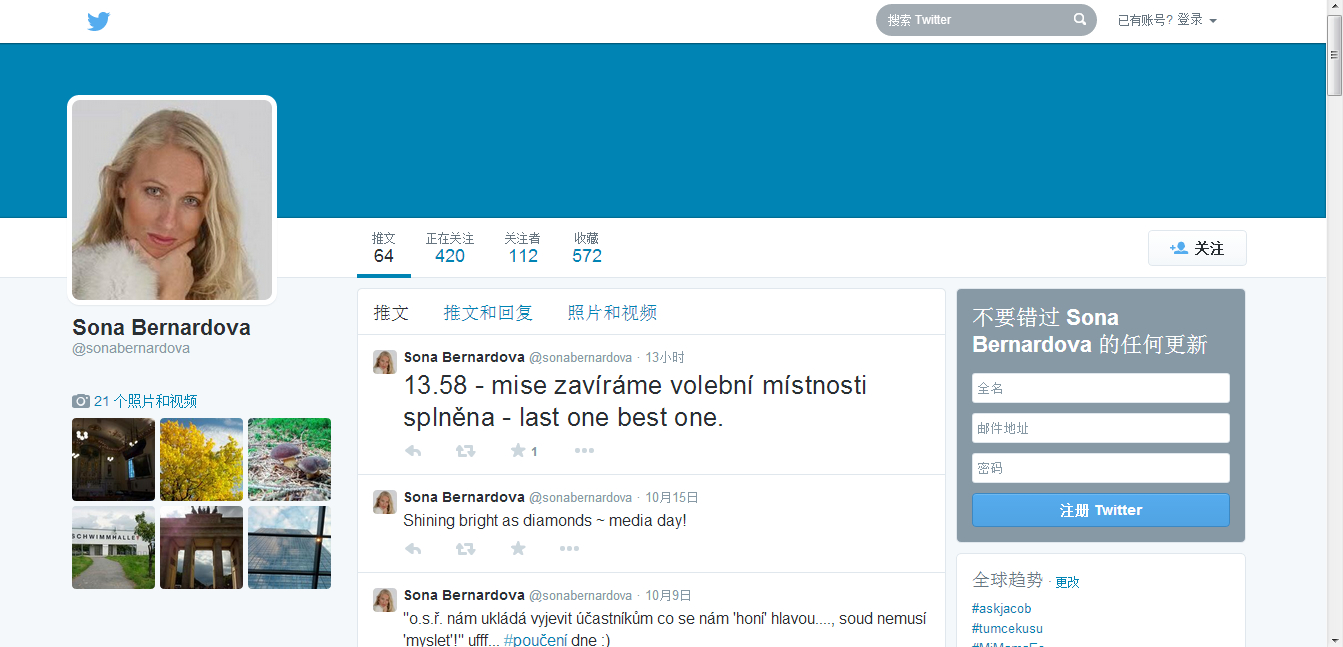The width and height of the screenshot is (1343, 647).
Task: Click the @sonabernardova handle under profile name
Action: [131, 349]
